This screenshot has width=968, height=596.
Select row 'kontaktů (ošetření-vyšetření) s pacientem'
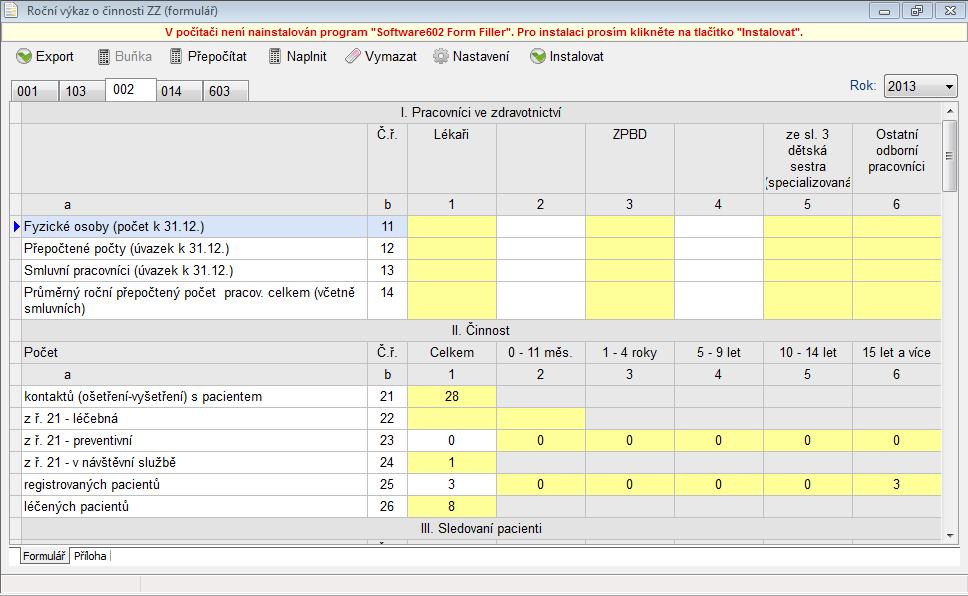tap(194, 397)
